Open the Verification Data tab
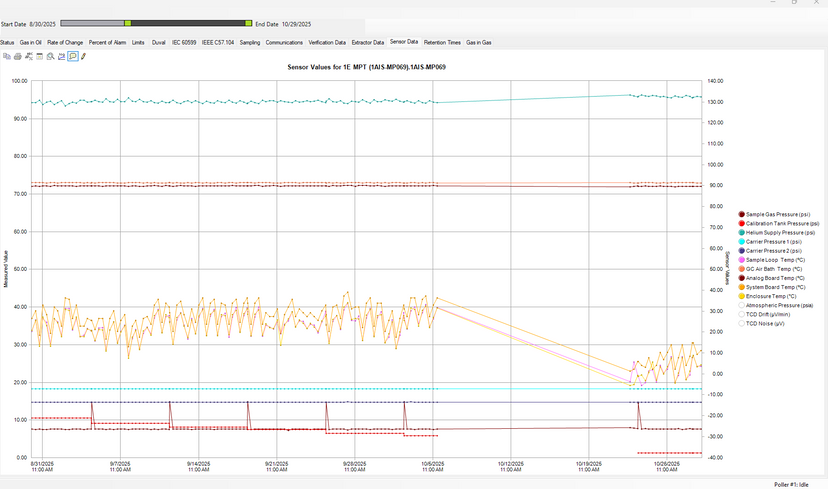 click(327, 42)
